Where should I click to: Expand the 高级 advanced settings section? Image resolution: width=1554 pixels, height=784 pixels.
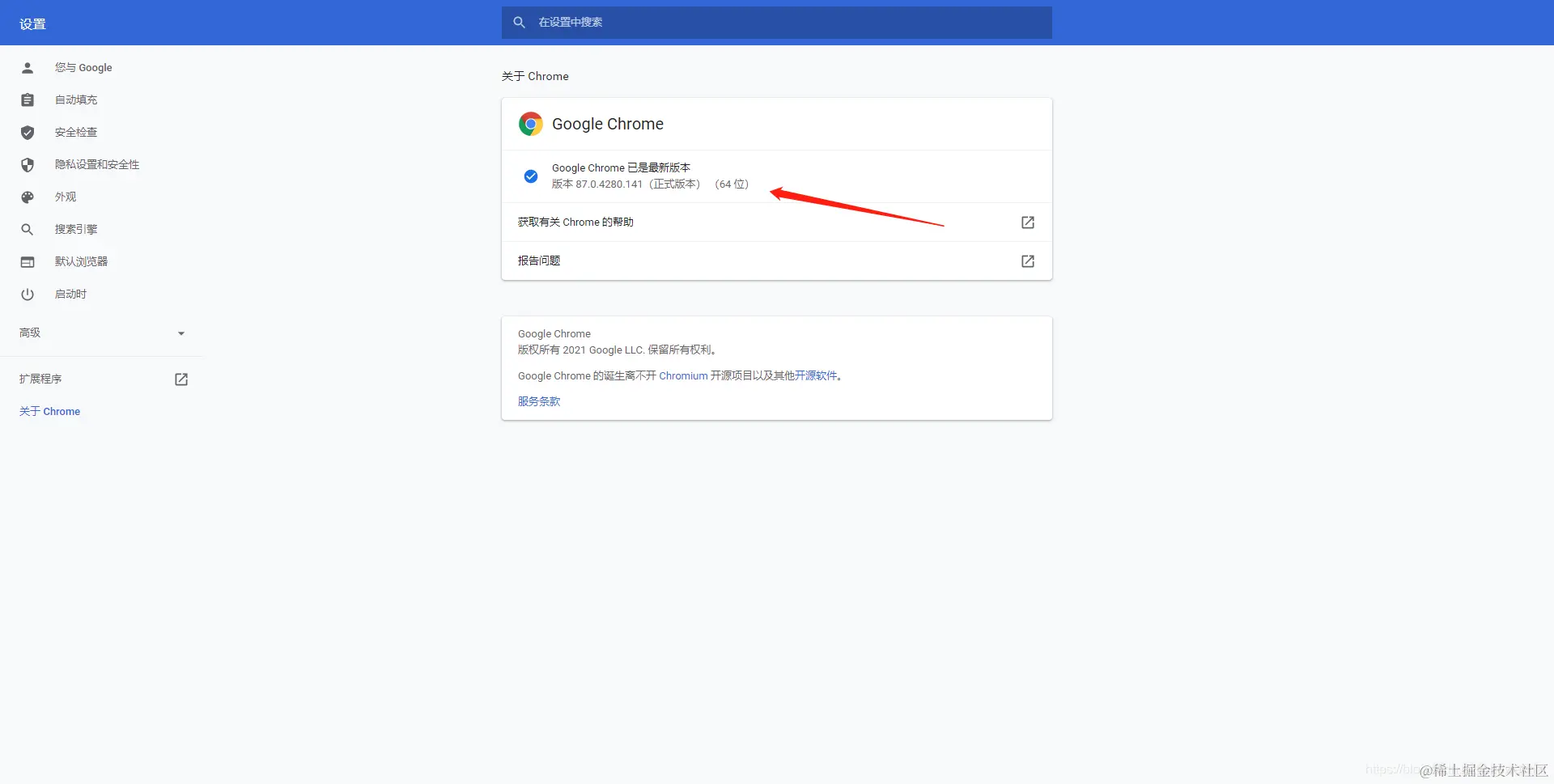pyautogui.click(x=29, y=333)
